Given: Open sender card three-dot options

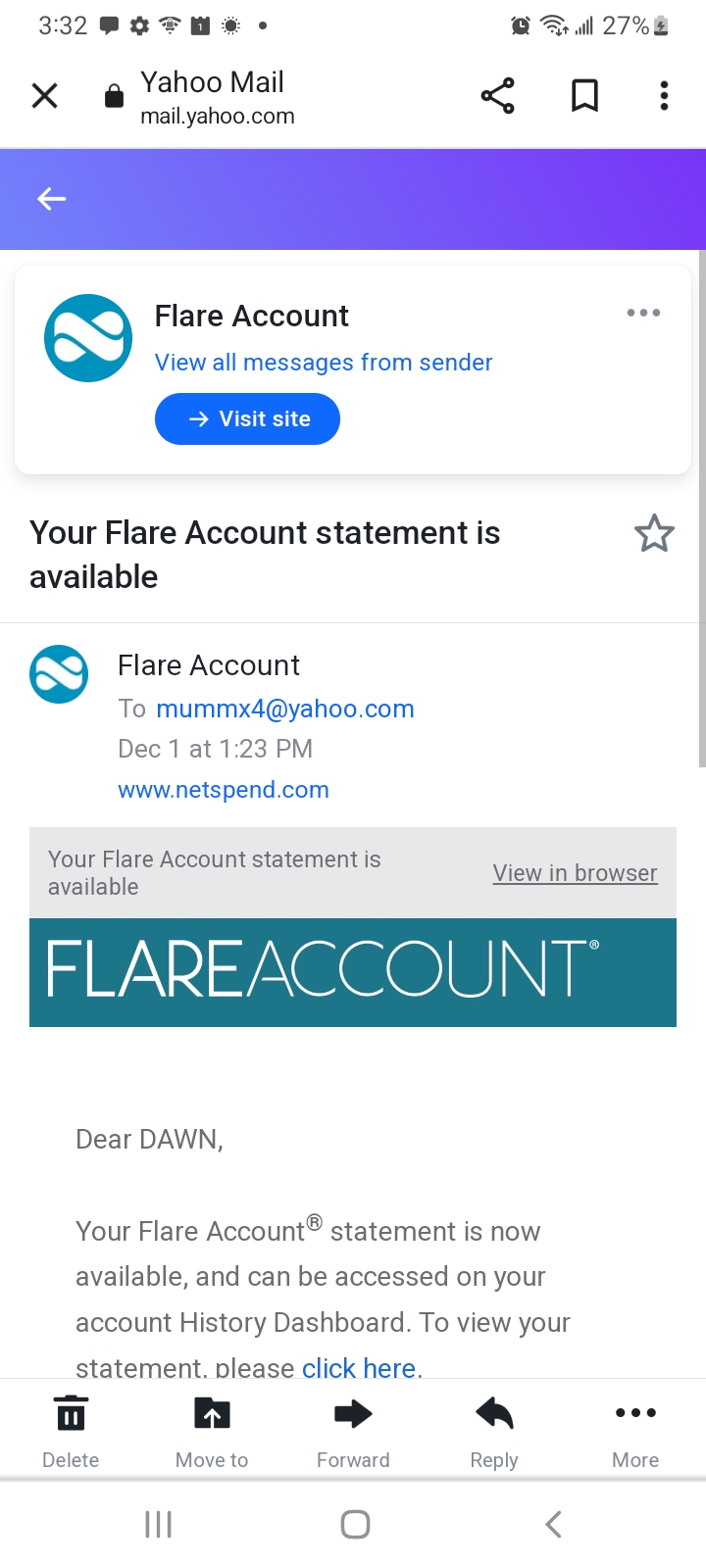Looking at the screenshot, I should [x=643, y=313].
